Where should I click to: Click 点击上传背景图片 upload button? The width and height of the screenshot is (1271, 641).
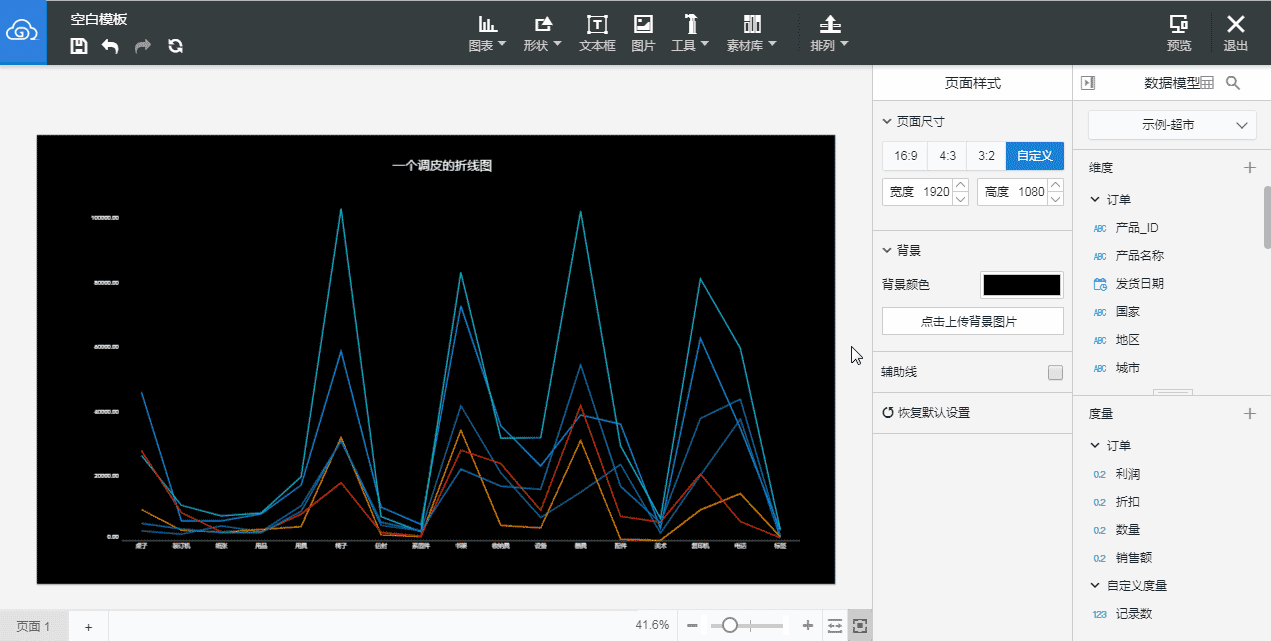(972, 321)
